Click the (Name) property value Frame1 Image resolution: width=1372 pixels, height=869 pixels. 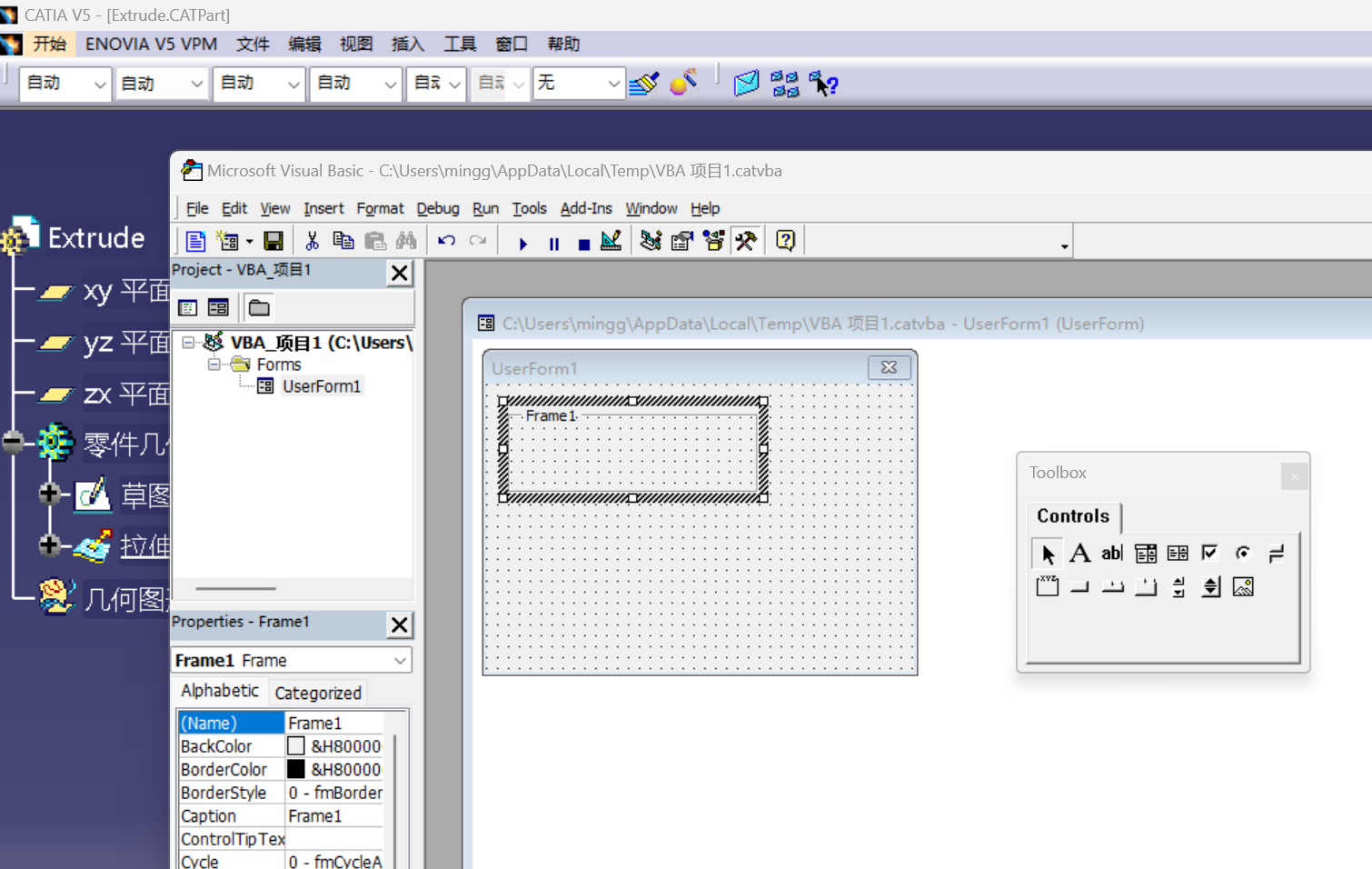(x=334, y=723)
